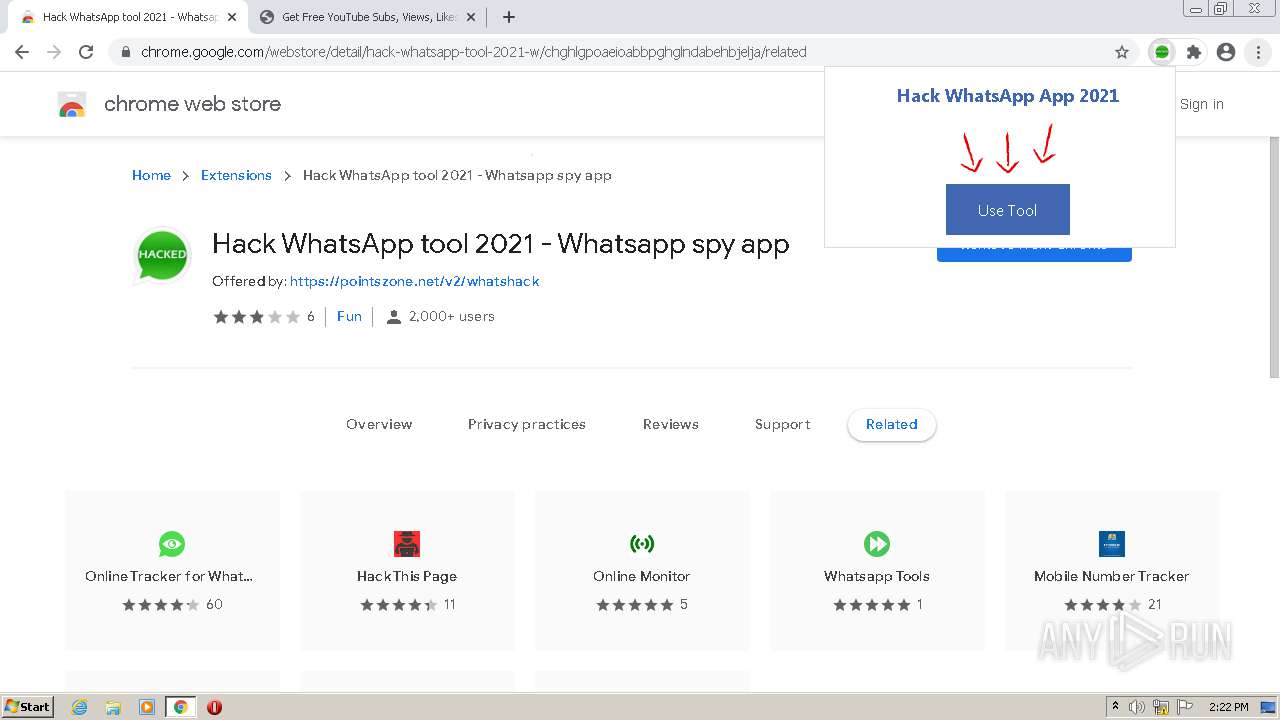Close the Get Free YouTube Subs tab

471,17
